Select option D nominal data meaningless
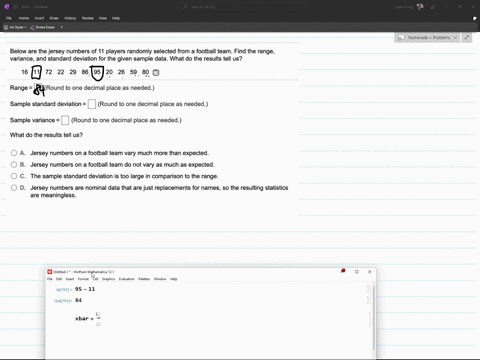 14,188
